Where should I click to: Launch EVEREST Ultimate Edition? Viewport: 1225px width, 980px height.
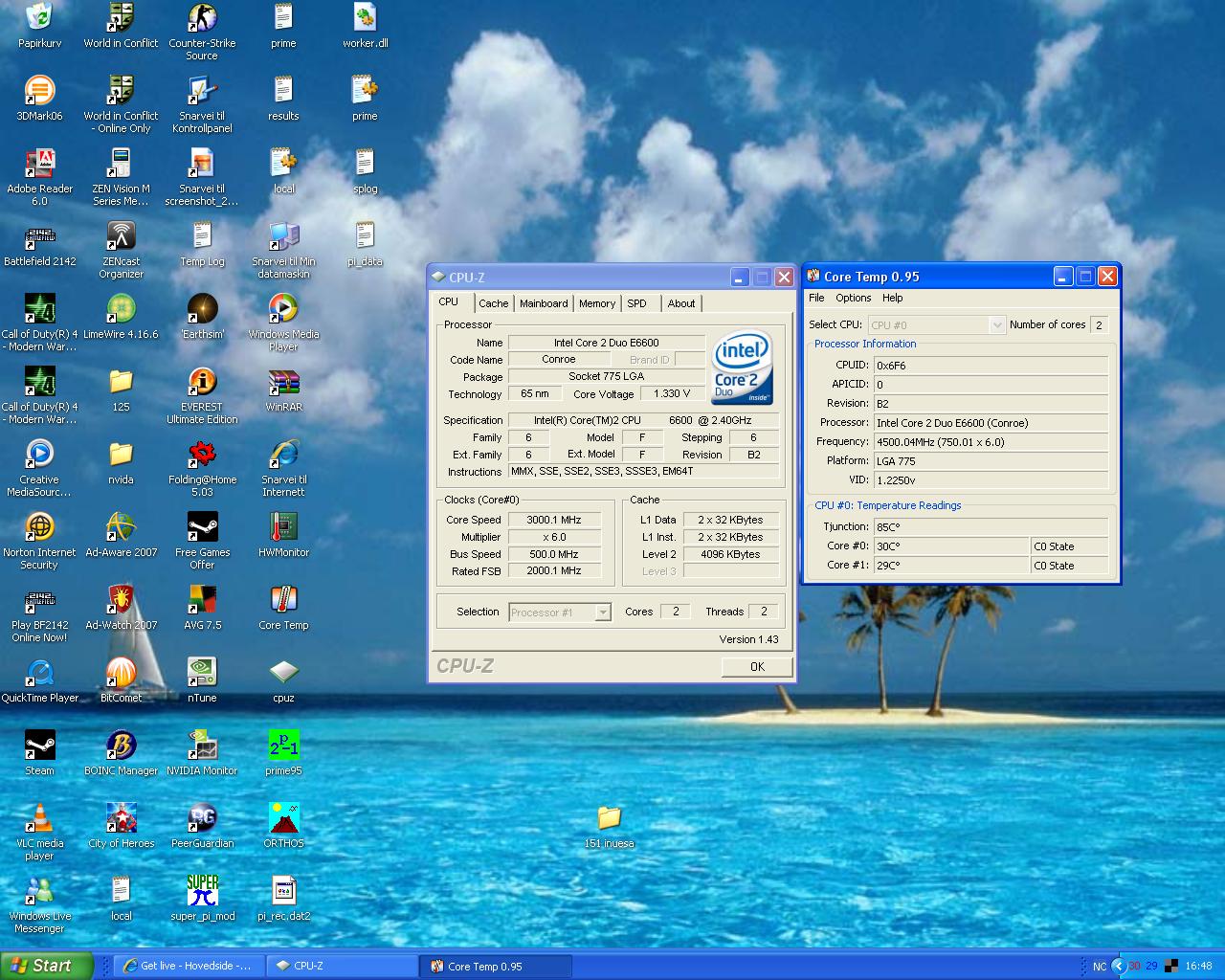point(202,381)
